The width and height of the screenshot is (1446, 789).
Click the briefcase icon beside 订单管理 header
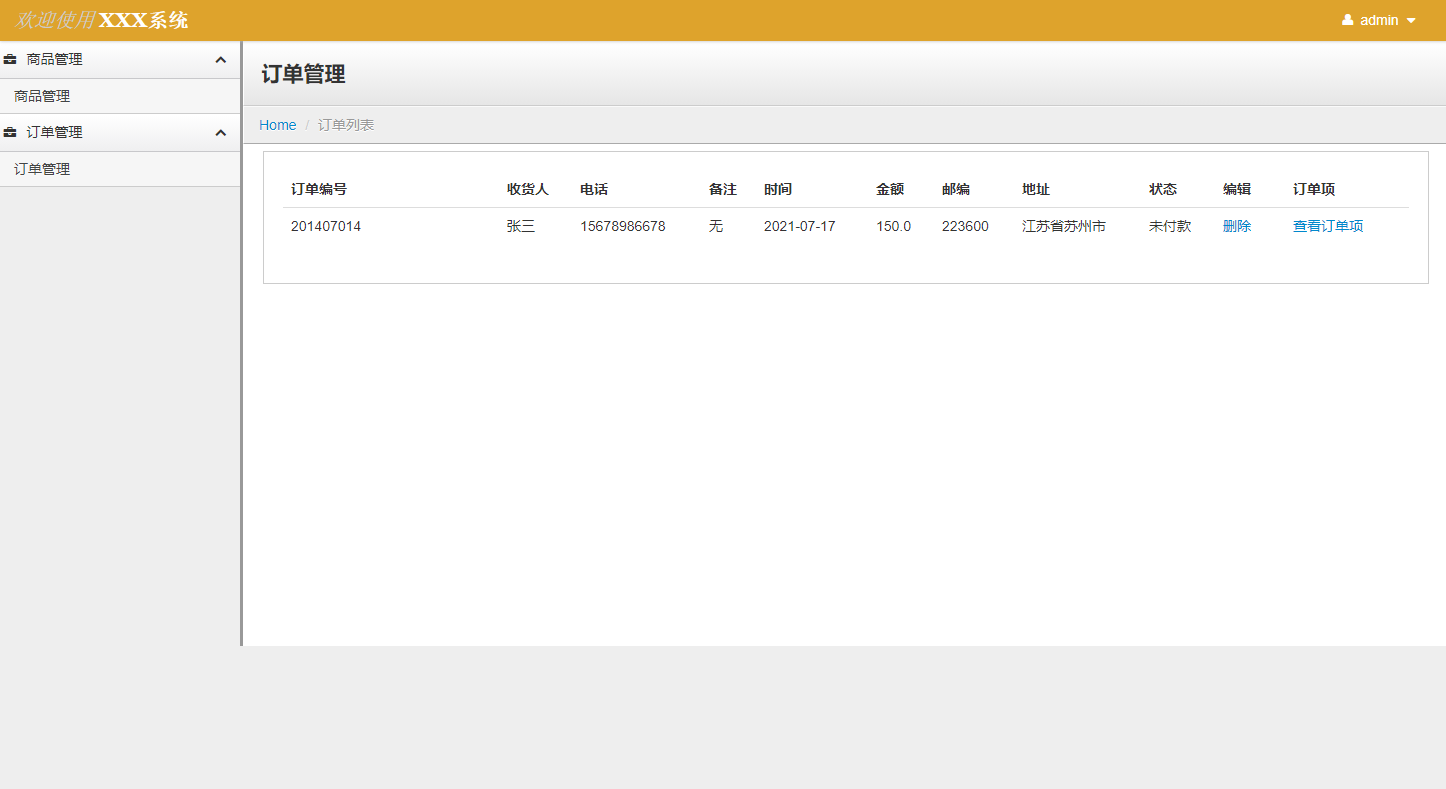[10, 133]
